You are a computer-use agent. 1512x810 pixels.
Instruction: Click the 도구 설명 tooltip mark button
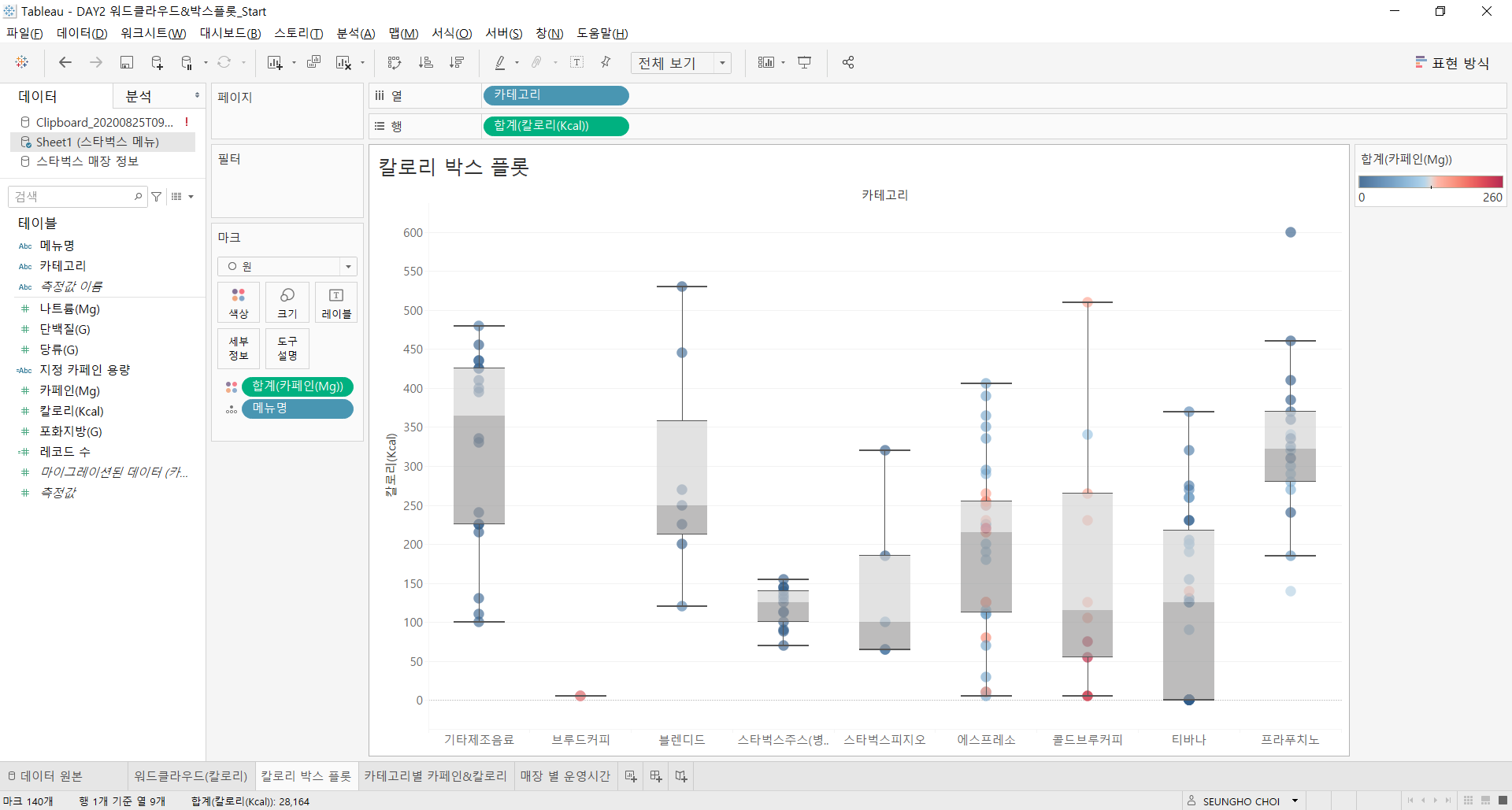[x=287, y=348]
